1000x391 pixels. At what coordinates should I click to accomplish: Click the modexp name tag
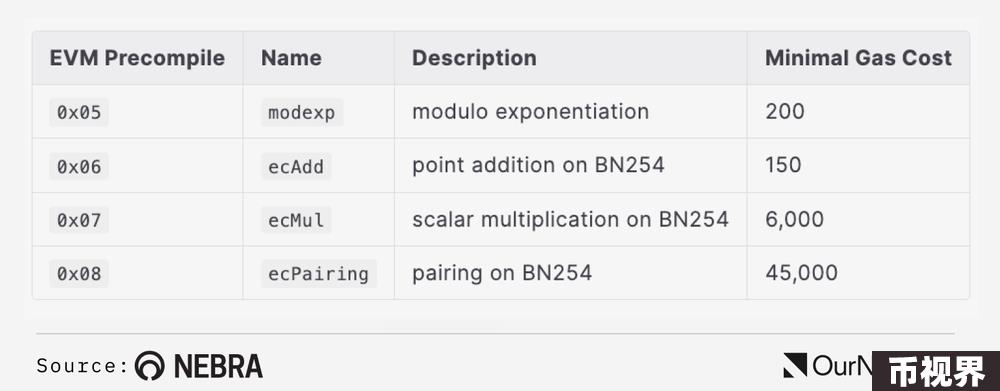coord(302,113)
